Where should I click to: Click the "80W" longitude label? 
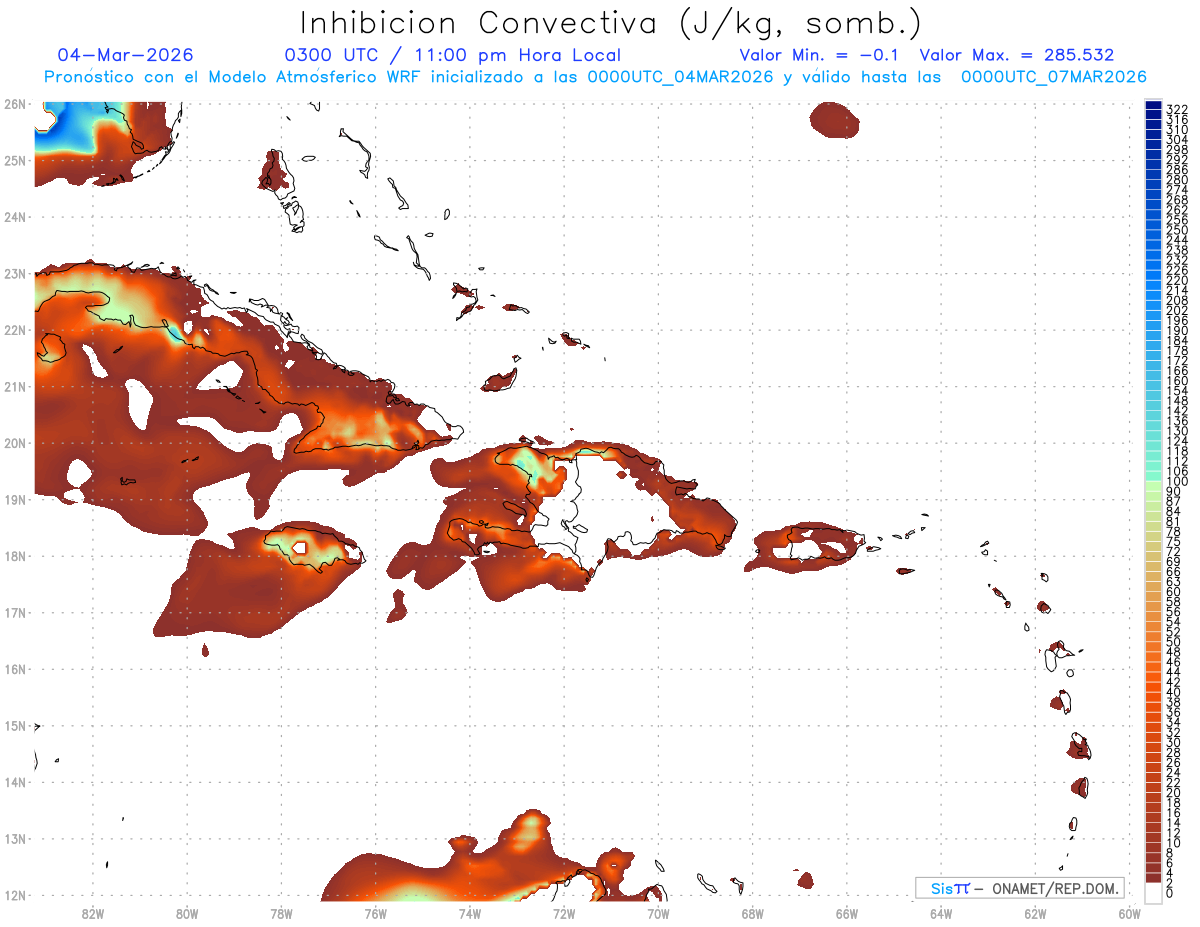pos(187,913)
